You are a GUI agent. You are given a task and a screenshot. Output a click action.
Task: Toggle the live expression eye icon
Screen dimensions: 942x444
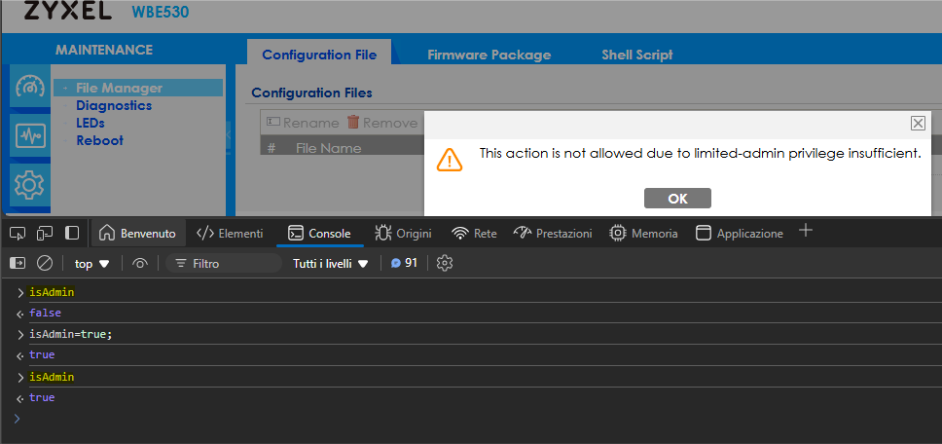tap(140, 263)
